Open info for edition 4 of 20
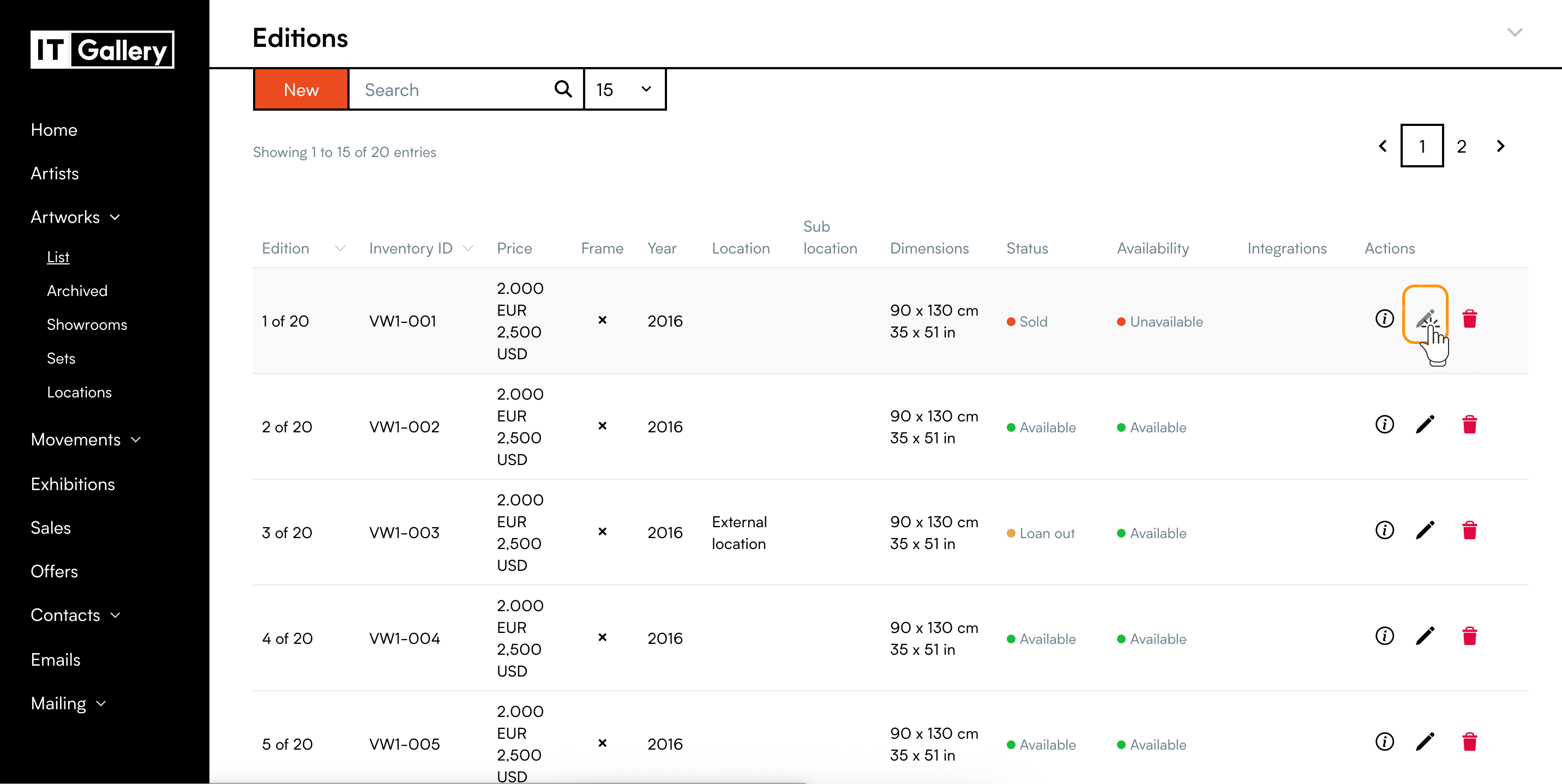 (1384, 636)
